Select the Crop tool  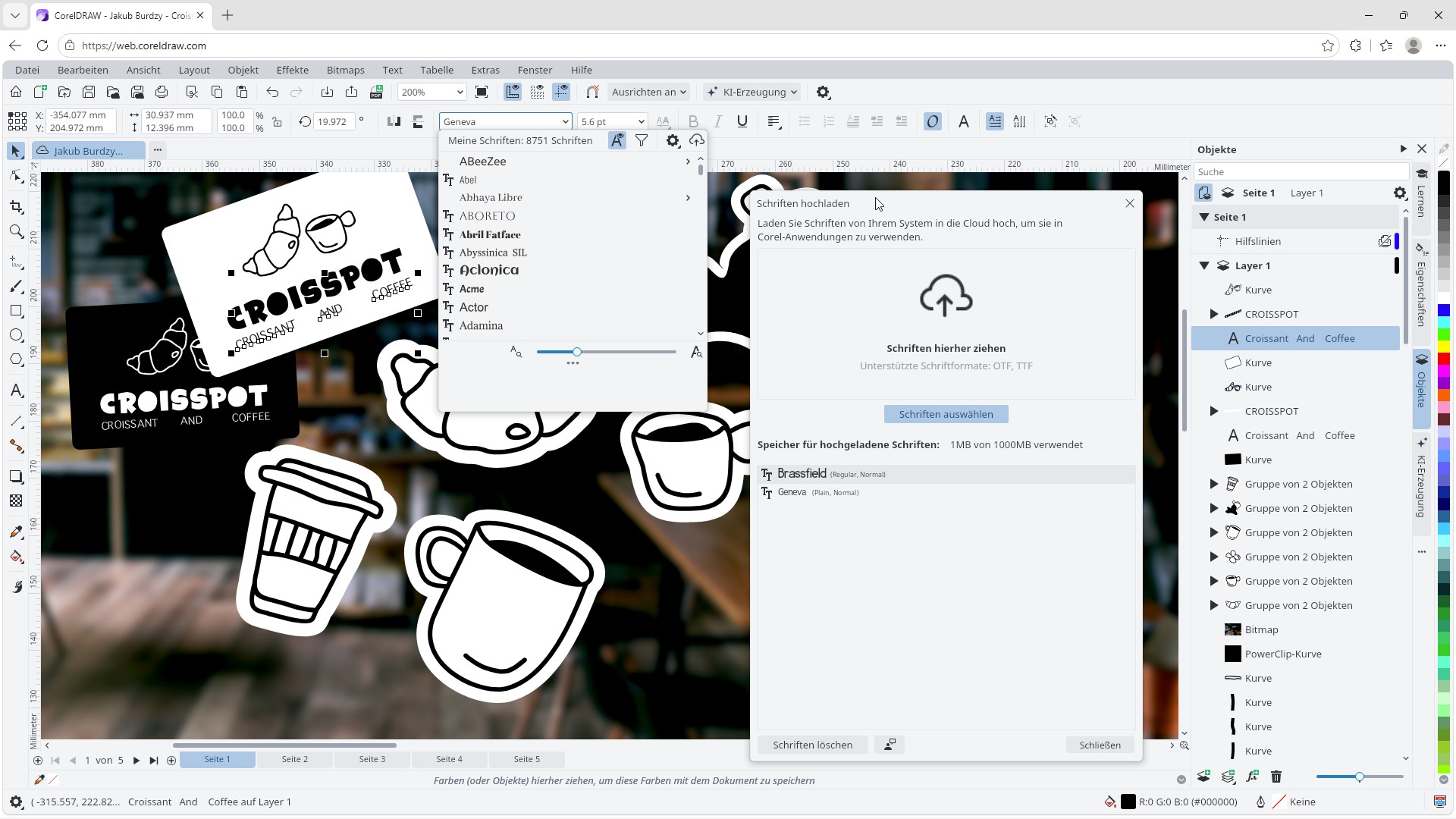pos(16,207)
